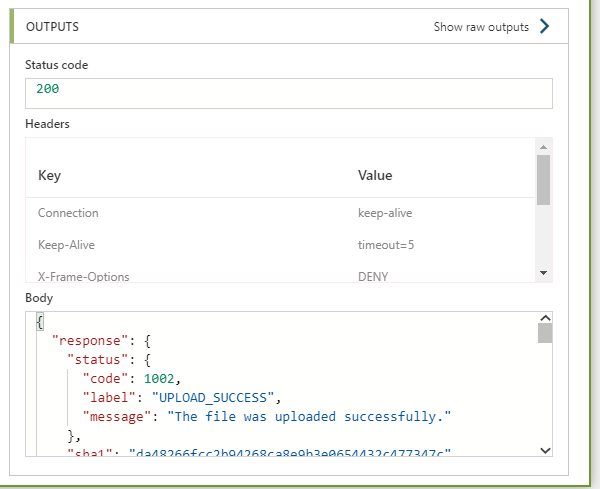Click the headers table scrollbar thumb

click(x=543, y=179)
